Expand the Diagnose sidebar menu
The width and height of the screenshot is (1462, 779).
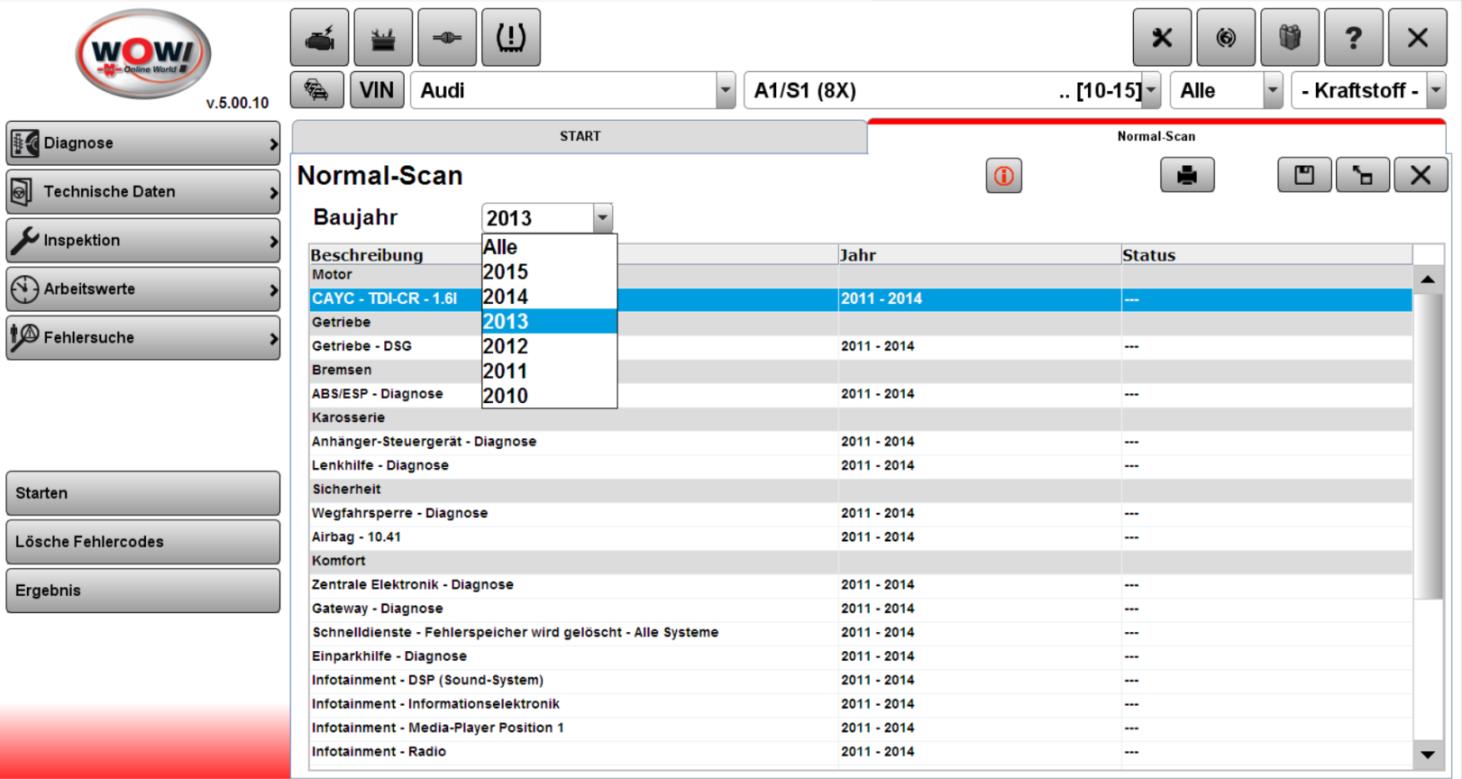[143, 143]
